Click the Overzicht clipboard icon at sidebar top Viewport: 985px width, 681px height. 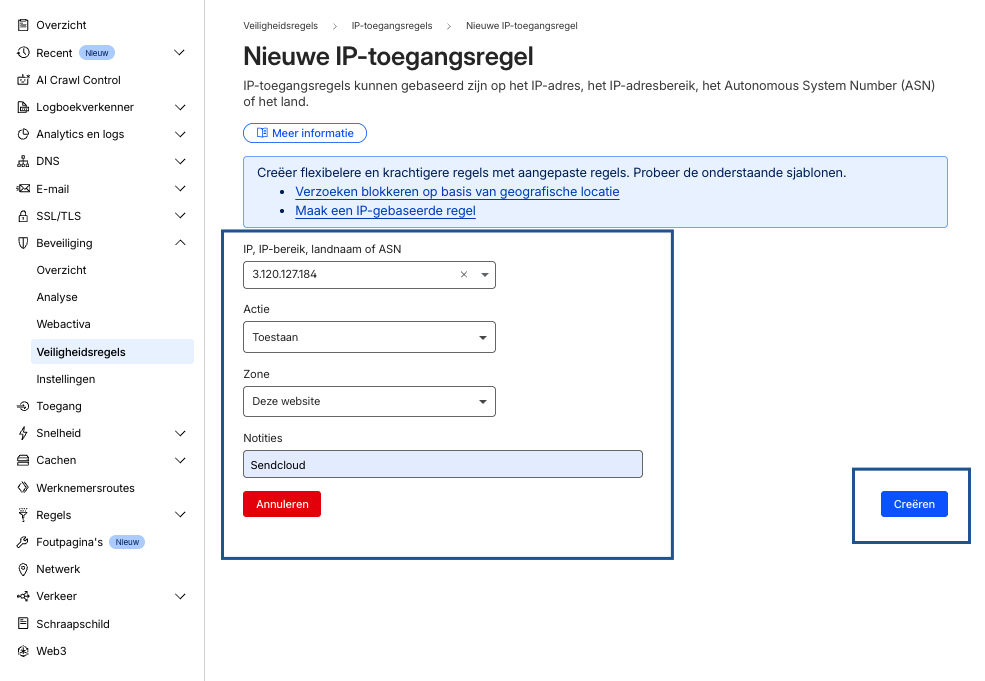(x=23, y=25)
